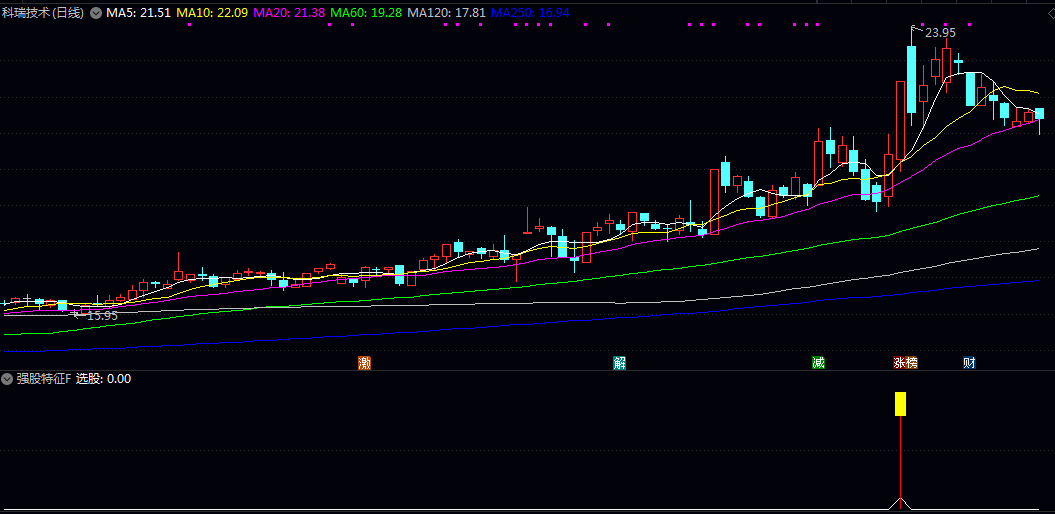This screenshot has height=514, width=1055.
Task: Select the yellow MA10 label
Action: pos(212,13)
